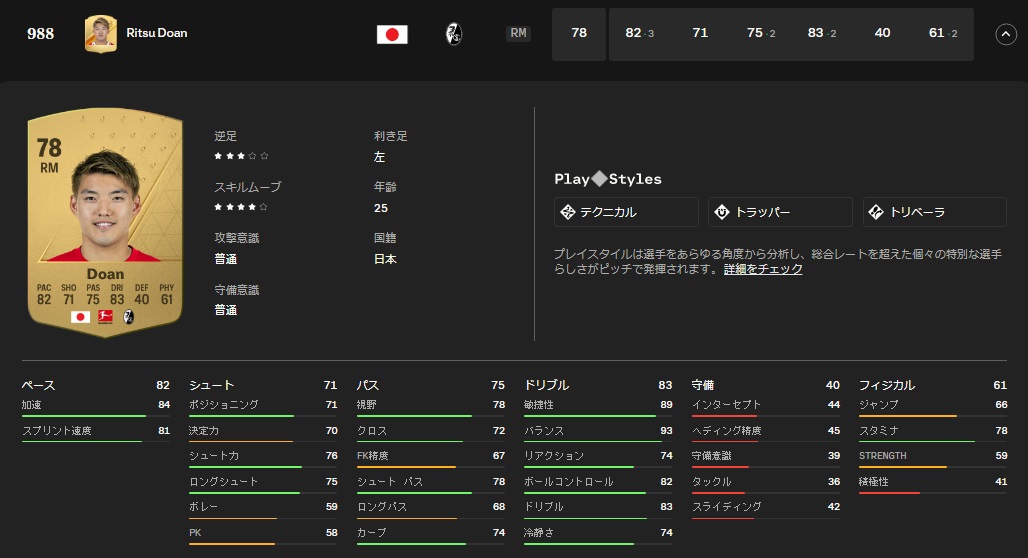
Task: Click the Ritsu Doan player name
Action: [157, 33]
